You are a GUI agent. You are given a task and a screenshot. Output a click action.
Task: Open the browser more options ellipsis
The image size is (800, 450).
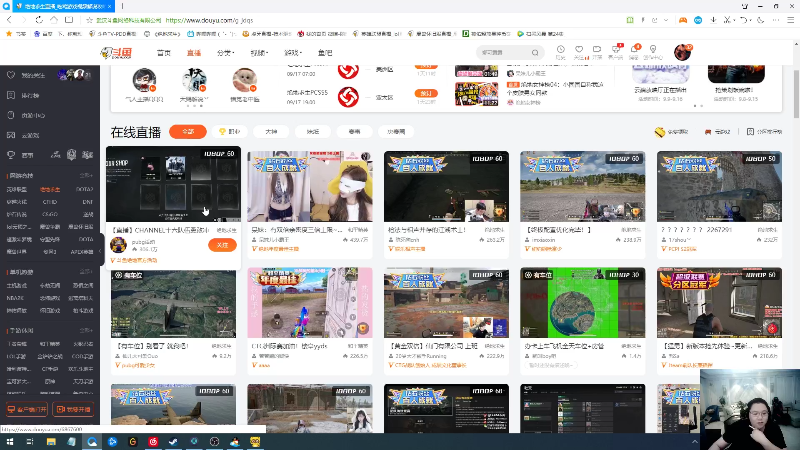tap(776, 20)
